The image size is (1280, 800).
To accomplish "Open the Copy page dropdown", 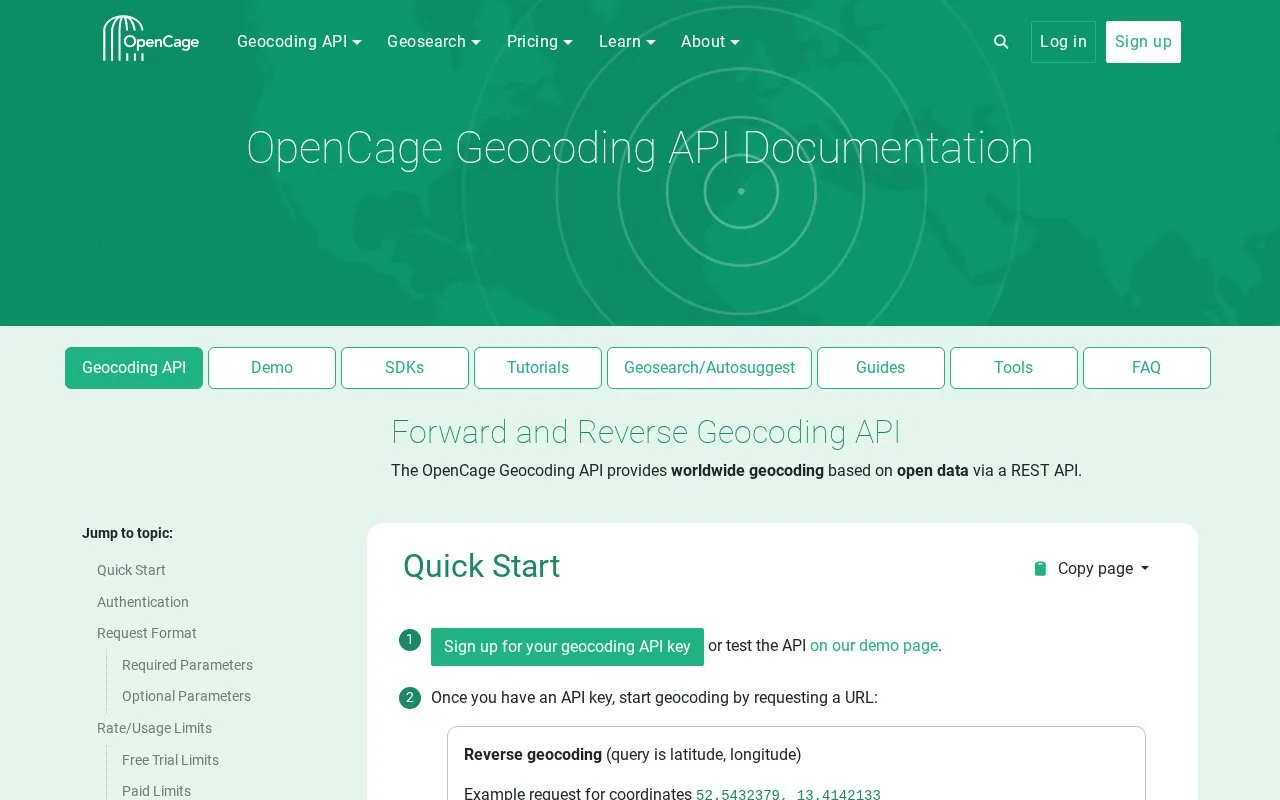I will 1103,569.
